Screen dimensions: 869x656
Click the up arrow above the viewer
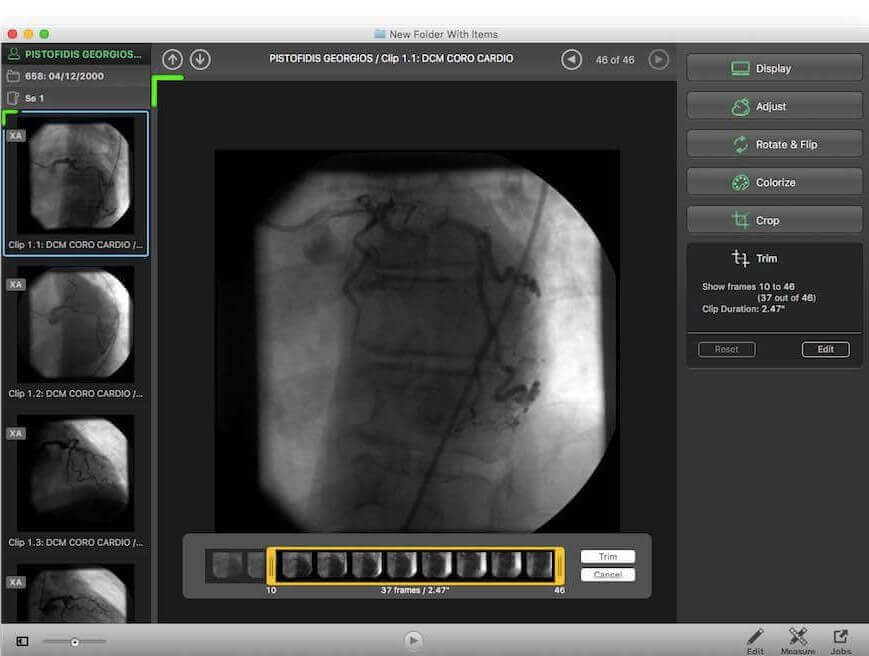[x=172, y=59]
